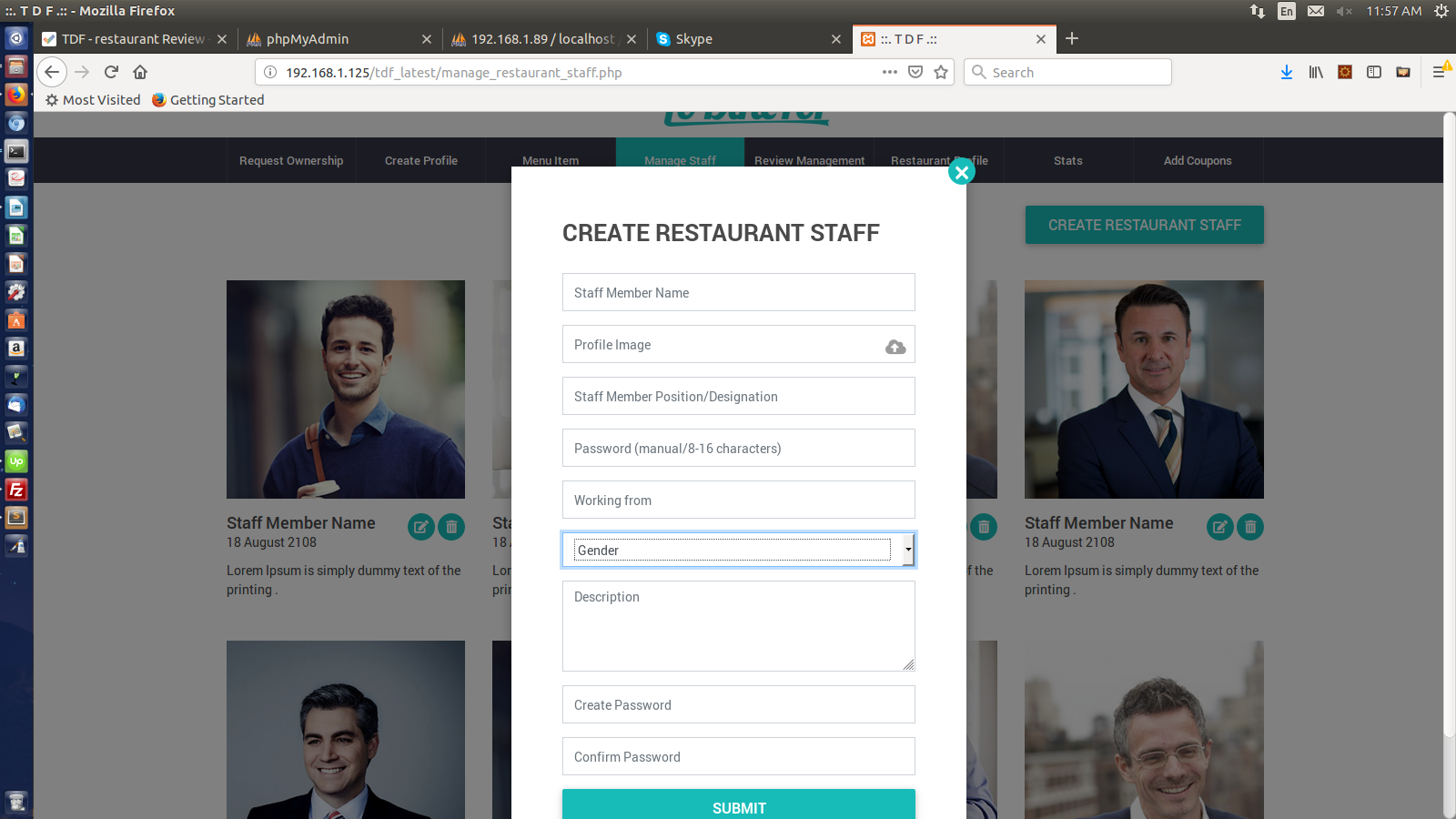The height and width of the screenshot is (819, 1456).
Task: Open the Firefox library icon
Action: click(1316, 72)
